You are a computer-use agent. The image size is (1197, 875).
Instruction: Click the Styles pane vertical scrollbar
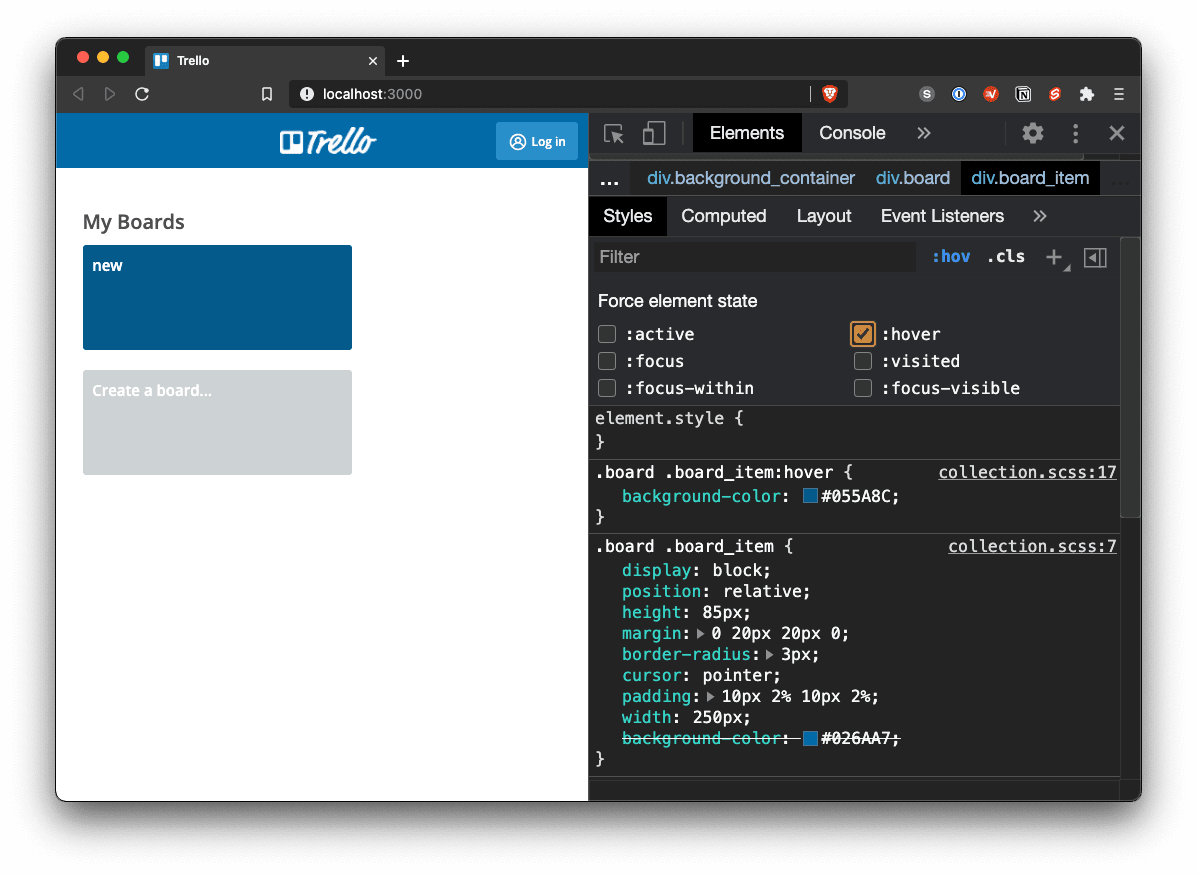click(1130, 378)
